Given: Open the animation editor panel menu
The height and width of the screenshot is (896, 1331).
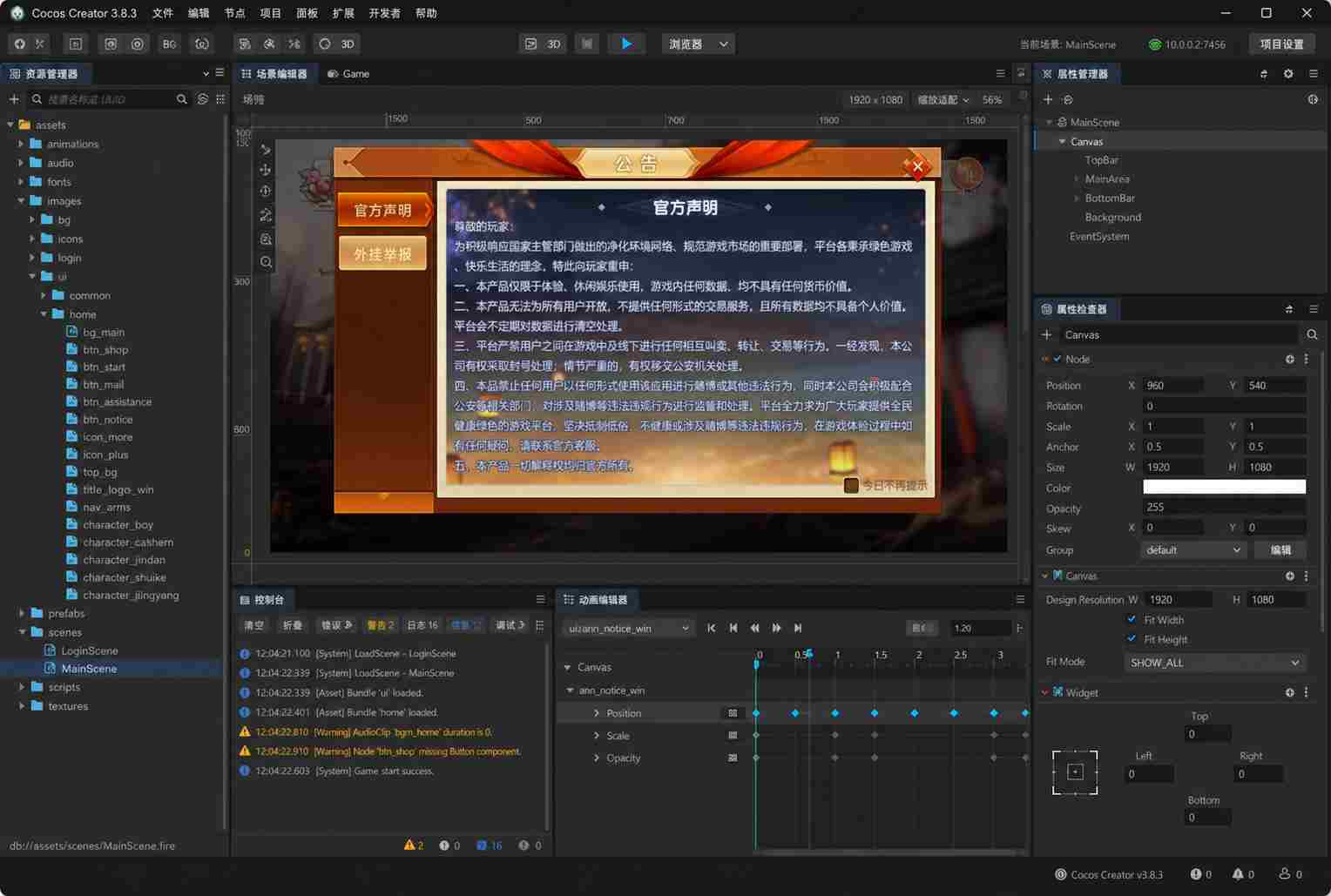Looking at the screenshot, I should pos(1020,599).
